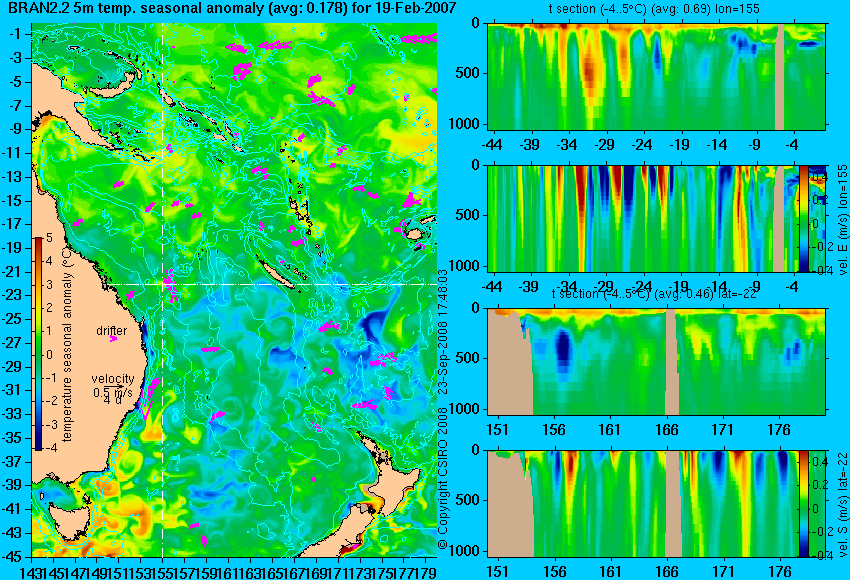
Task: Click the dark blue cold blob in the lat=-22 temperature section
Action: (x=563, y=347)
